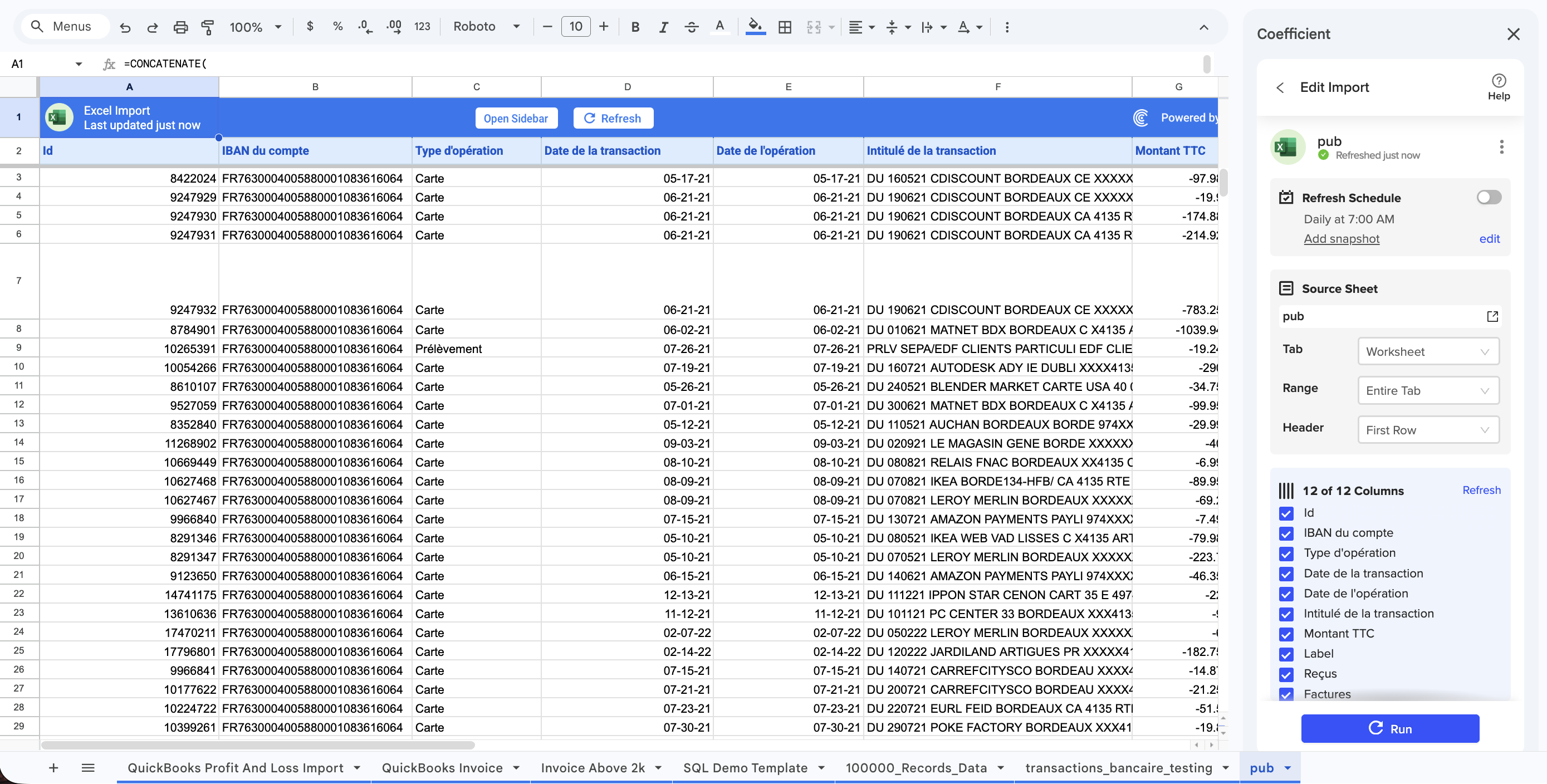
Task: Expand the Tab Worksheet dropdown
Action: click(x=1427, y=352)
